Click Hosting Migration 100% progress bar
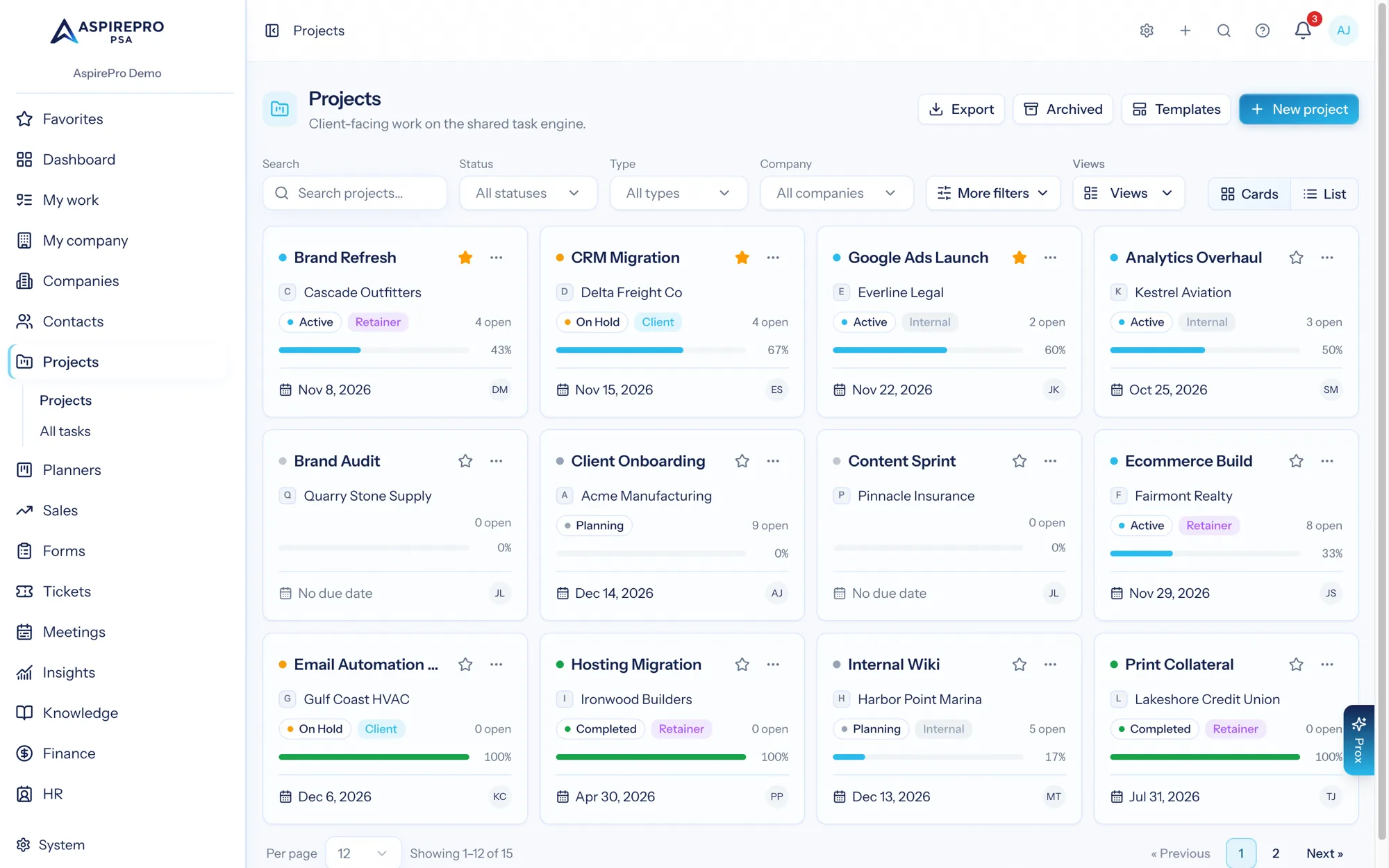This screenshot has height=868, width=1389. (x=651, y=757)
